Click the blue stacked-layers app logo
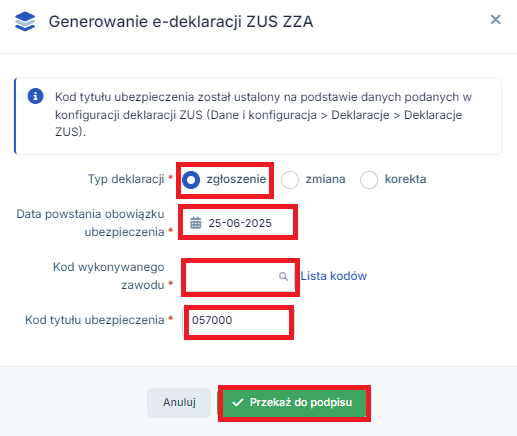The height and width of the screenshot is (436, 517). pyautogui.click(x=25, y=21)
